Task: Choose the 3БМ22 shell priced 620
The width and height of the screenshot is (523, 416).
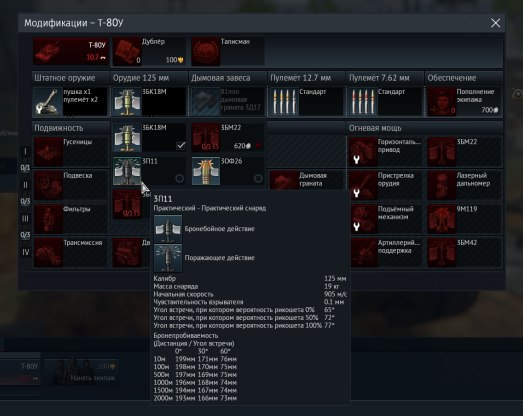Action: (x=228, y=138)
